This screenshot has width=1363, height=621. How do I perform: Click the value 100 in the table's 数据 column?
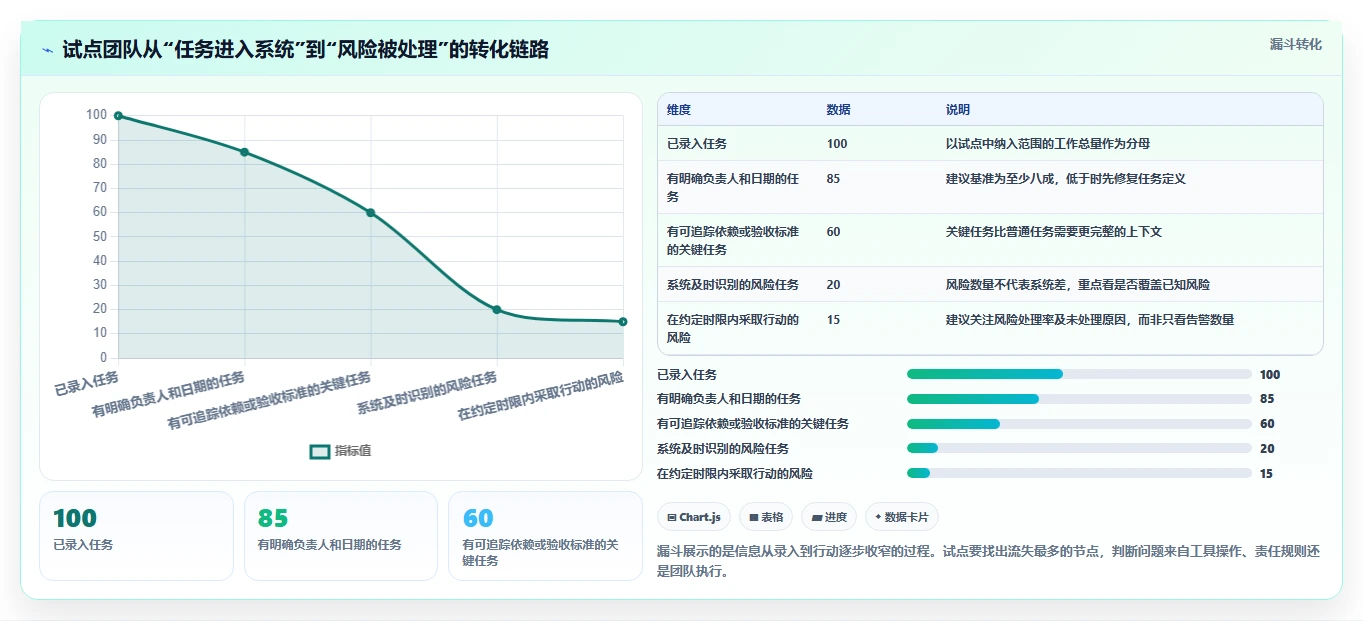pyautogui.click(x=837, y=144)
